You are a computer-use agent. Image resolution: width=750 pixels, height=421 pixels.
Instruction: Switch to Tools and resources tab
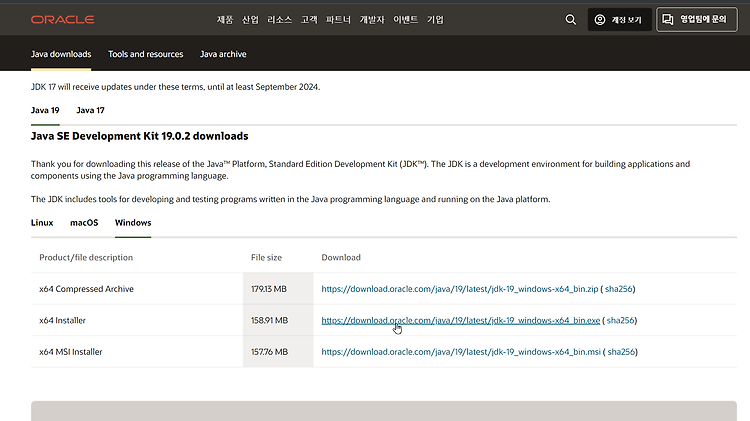[145, 54]
